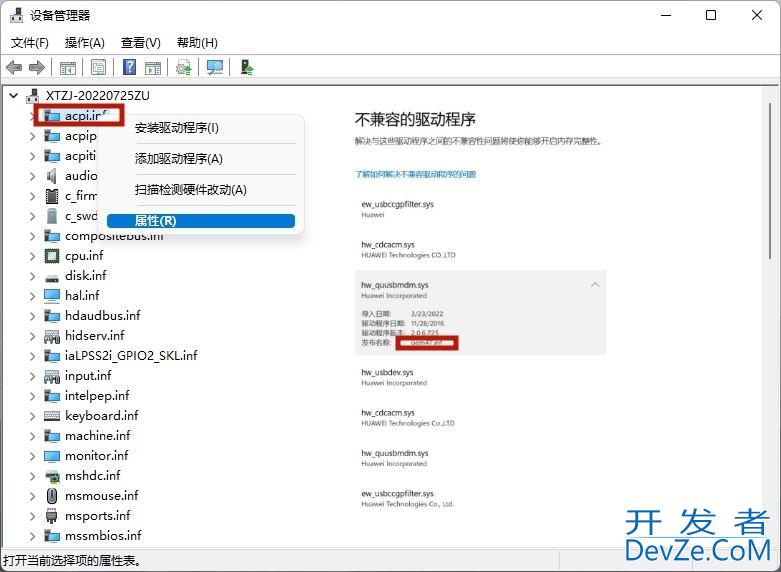Click the folder icon beside machine.inf

(x=52, y=436)
